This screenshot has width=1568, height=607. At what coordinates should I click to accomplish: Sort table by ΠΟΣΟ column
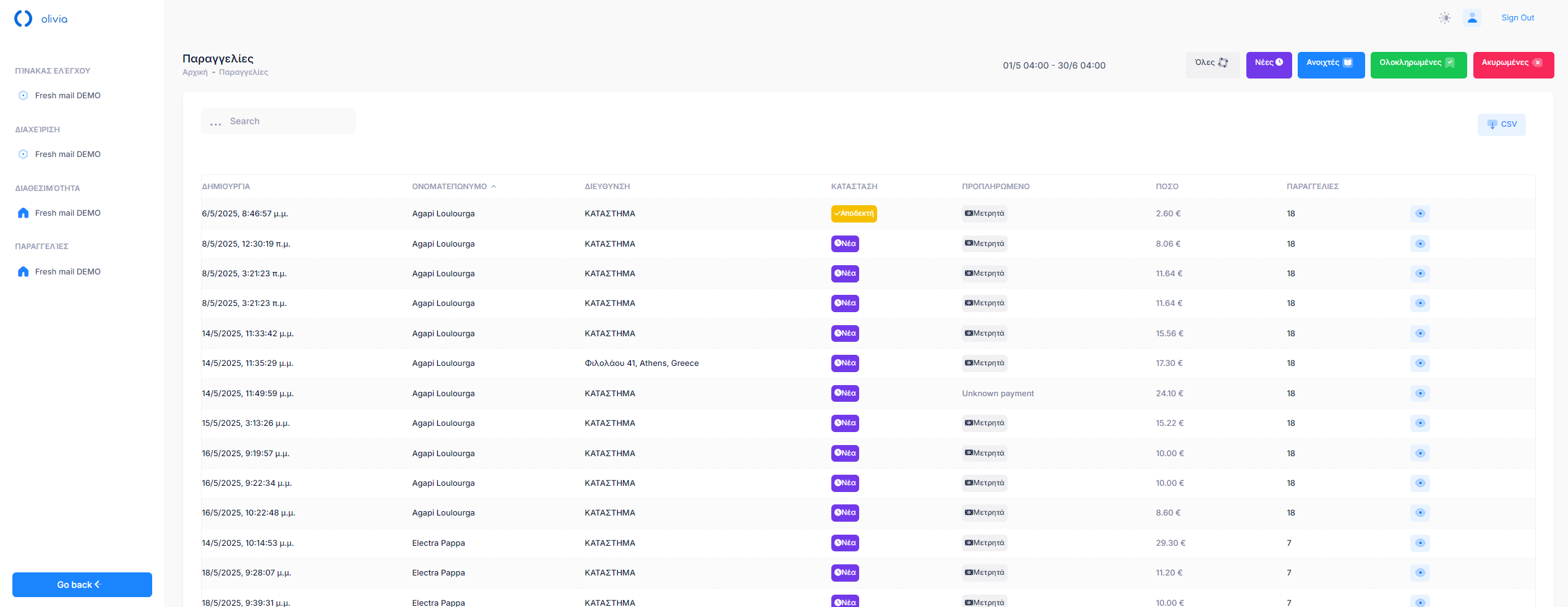tap(1167, 187)
